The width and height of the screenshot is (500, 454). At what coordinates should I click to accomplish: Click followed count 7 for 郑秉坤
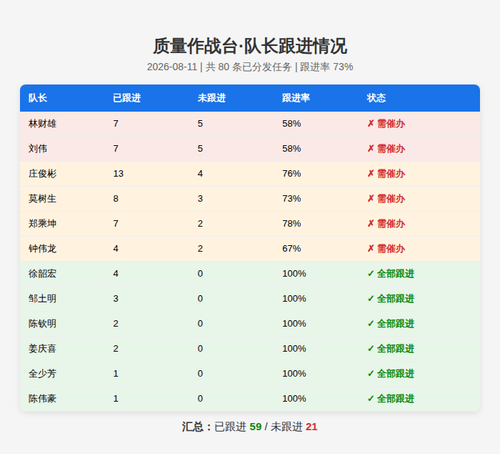[116, 224]
